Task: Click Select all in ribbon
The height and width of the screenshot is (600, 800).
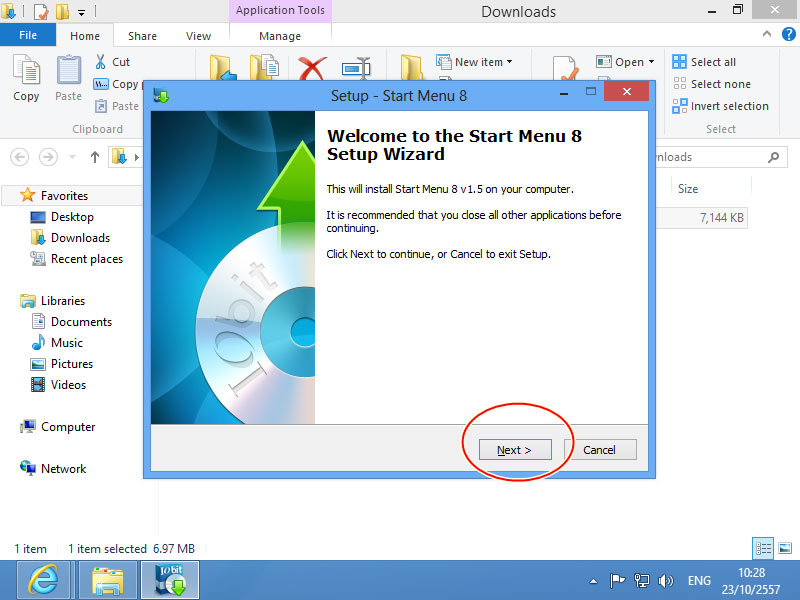Action: click(704, 62)
